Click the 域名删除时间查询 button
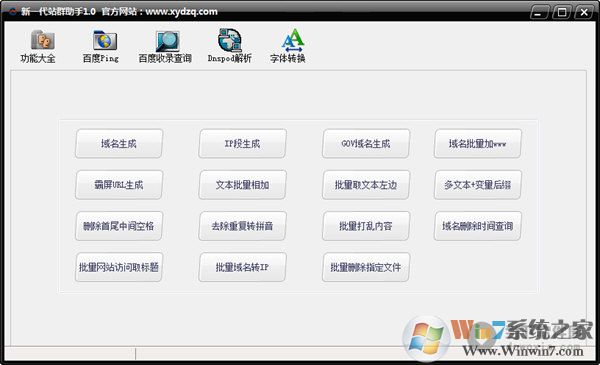Viewport: 600px width, 365px height. [x=478, y=226]
